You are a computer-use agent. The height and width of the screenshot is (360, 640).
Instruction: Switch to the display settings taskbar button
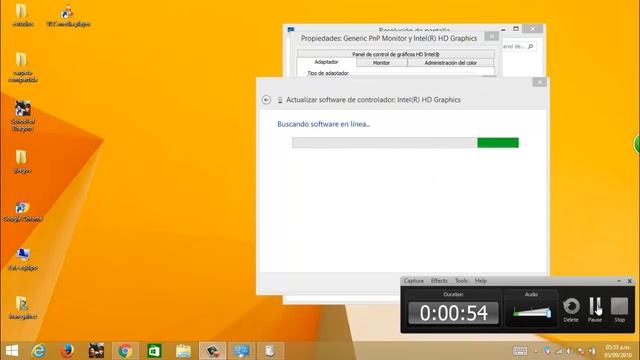(241, 351)
